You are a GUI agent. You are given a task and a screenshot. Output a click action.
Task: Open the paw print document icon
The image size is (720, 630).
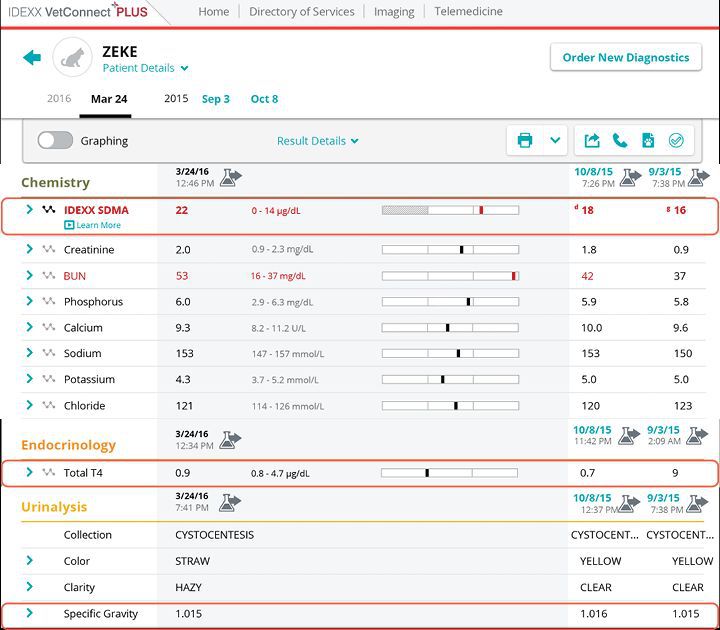(648, 141)
